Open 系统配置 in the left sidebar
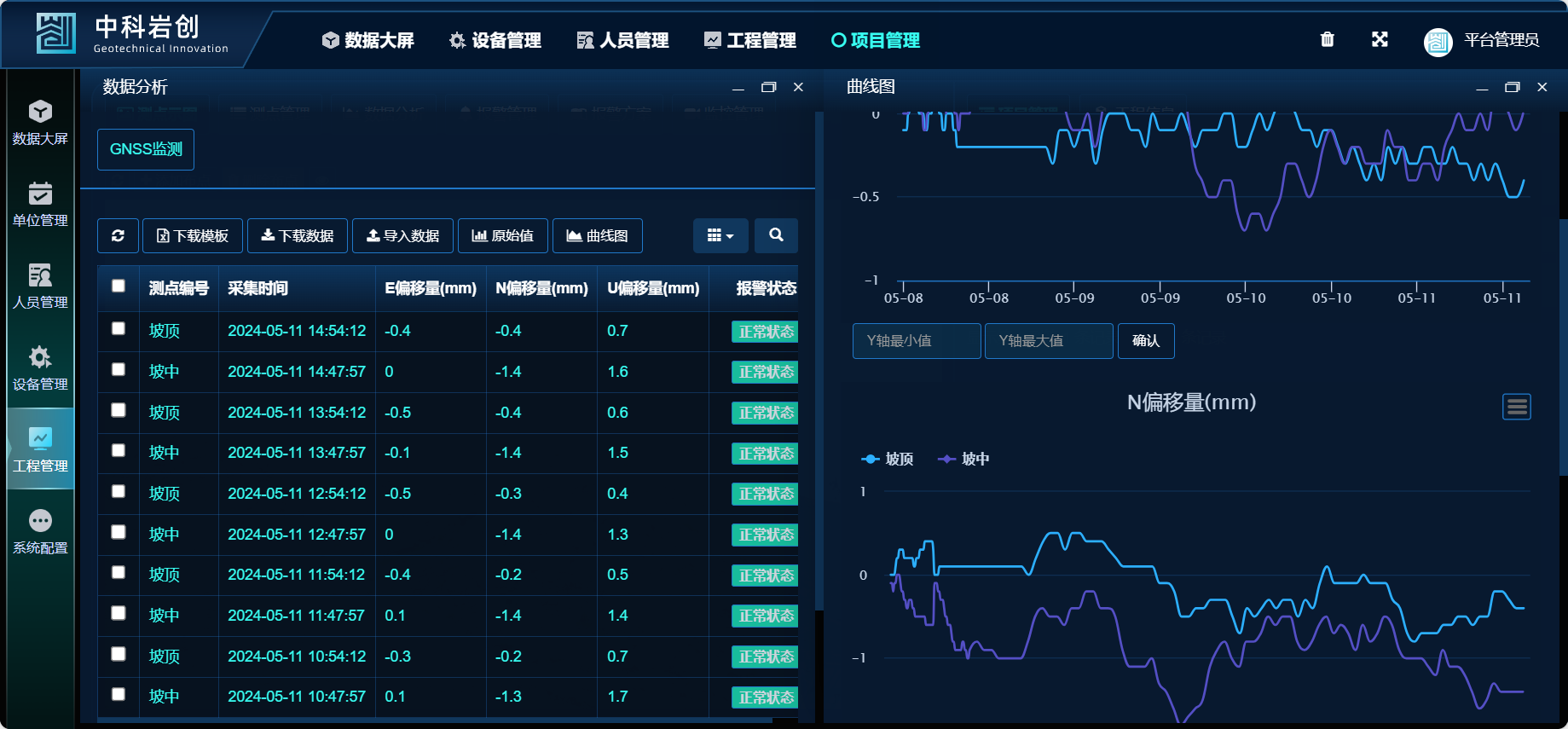Image resolution: width=1568 pixels, height=729 pixels. point(40,531)
